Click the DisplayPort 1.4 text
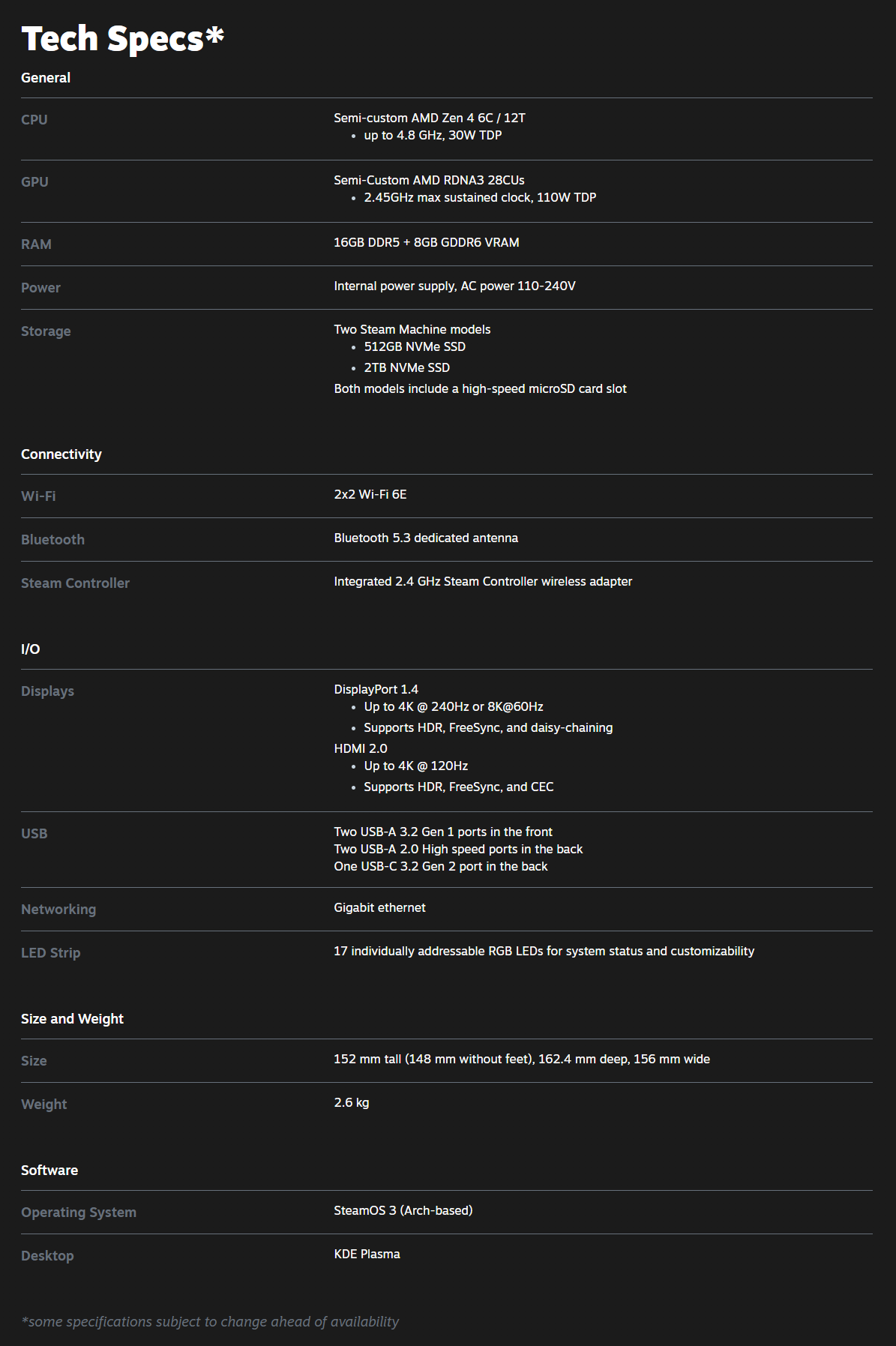Screen dimensions: 896x1346 pos(376,690)
